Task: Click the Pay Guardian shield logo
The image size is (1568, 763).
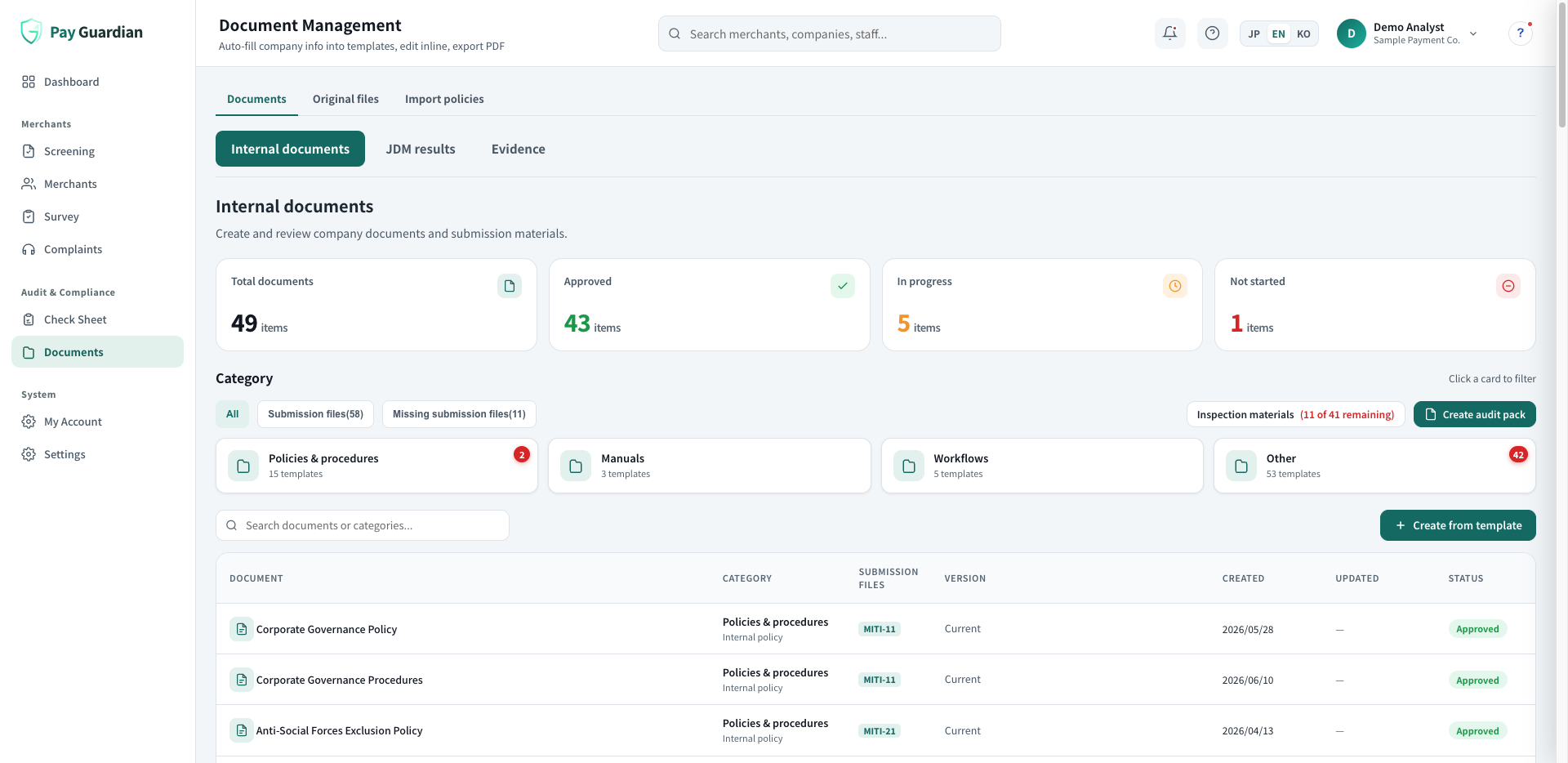Action: [x=31, y=32]
